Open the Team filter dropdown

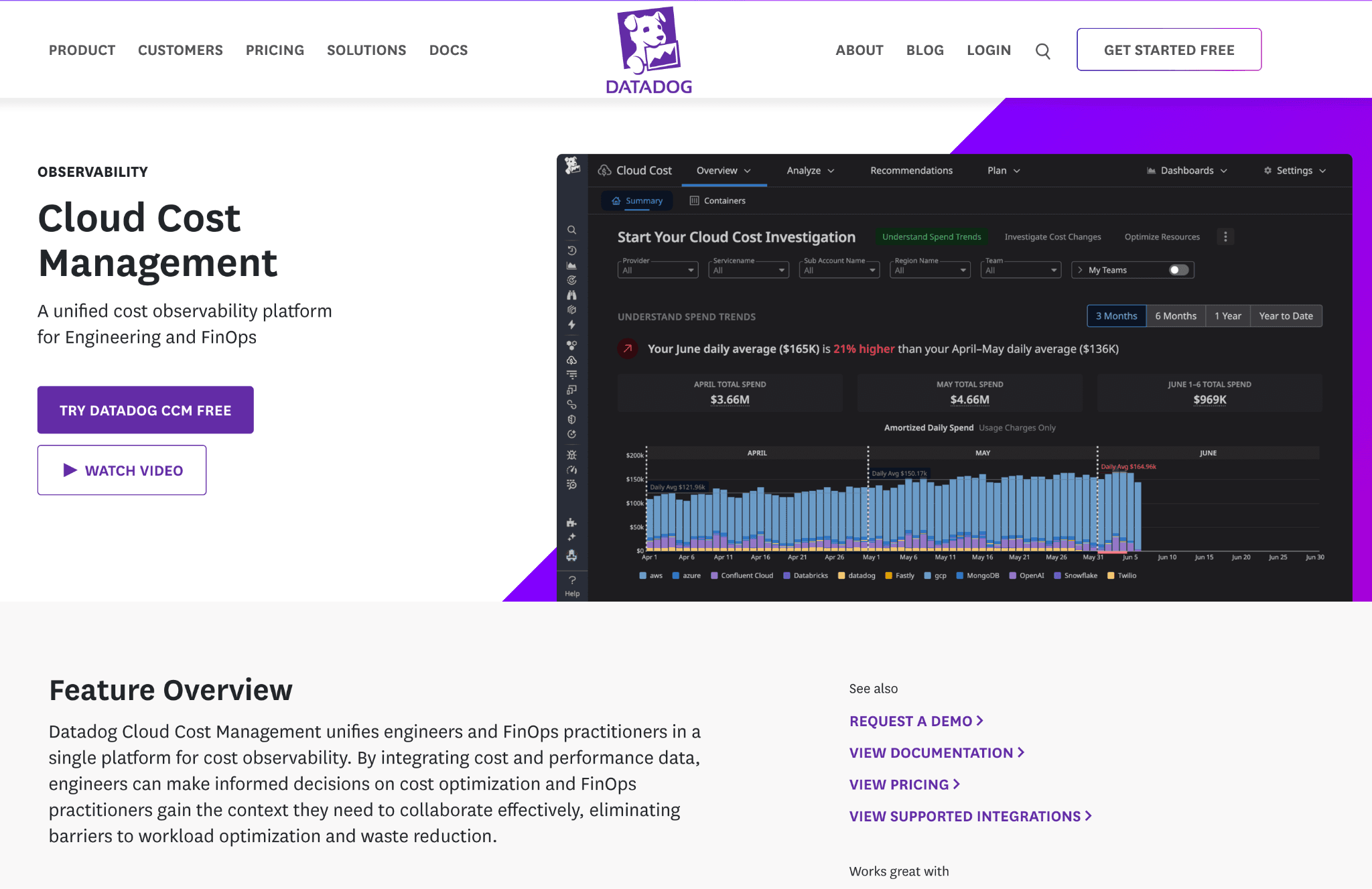[x=1021, y=270]
